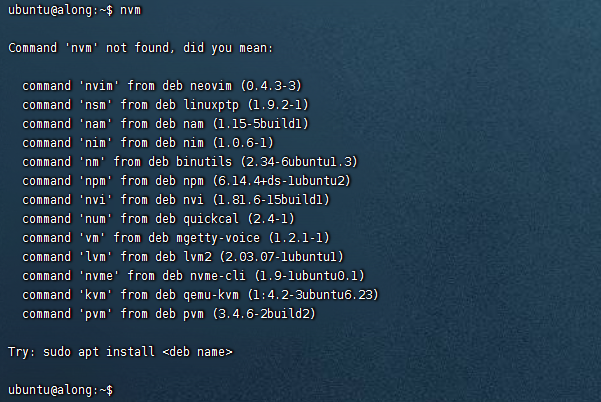Viewport: 601px width, 402px height.
Task: Click the 'pvm' (3.4.6-2build2) line
Action: click(x=169, y=314)
